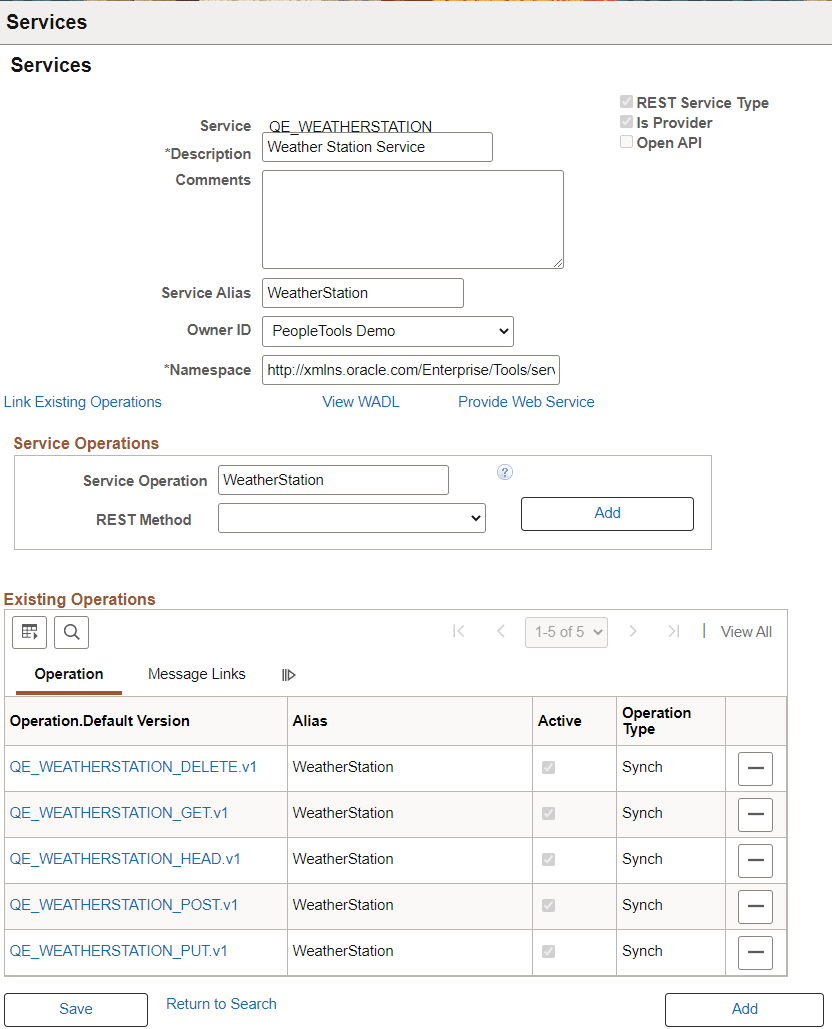Click the magnifier search icon in Existing Operations

pos(72,633)
